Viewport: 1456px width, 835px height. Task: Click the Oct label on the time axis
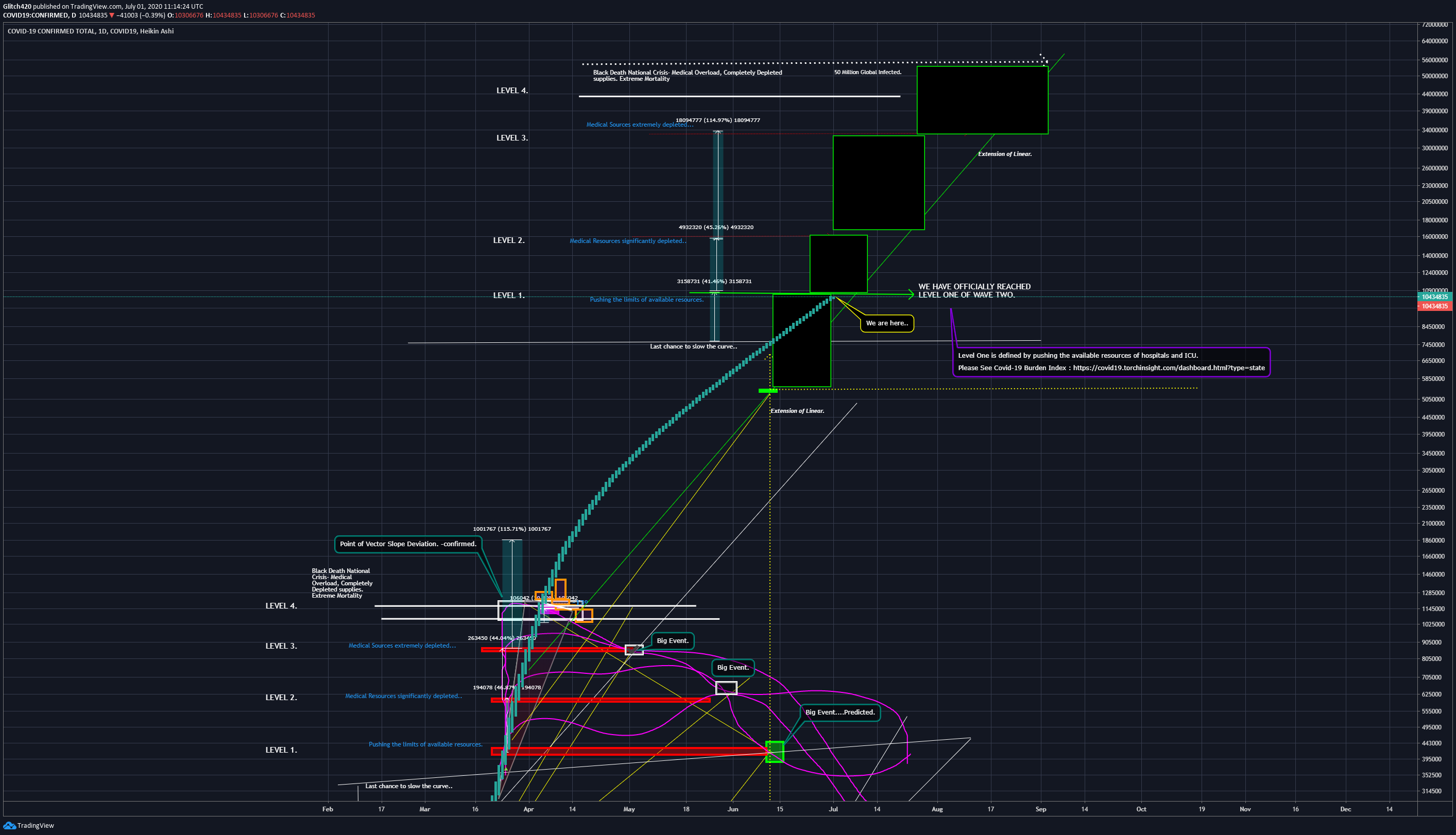1141,809
